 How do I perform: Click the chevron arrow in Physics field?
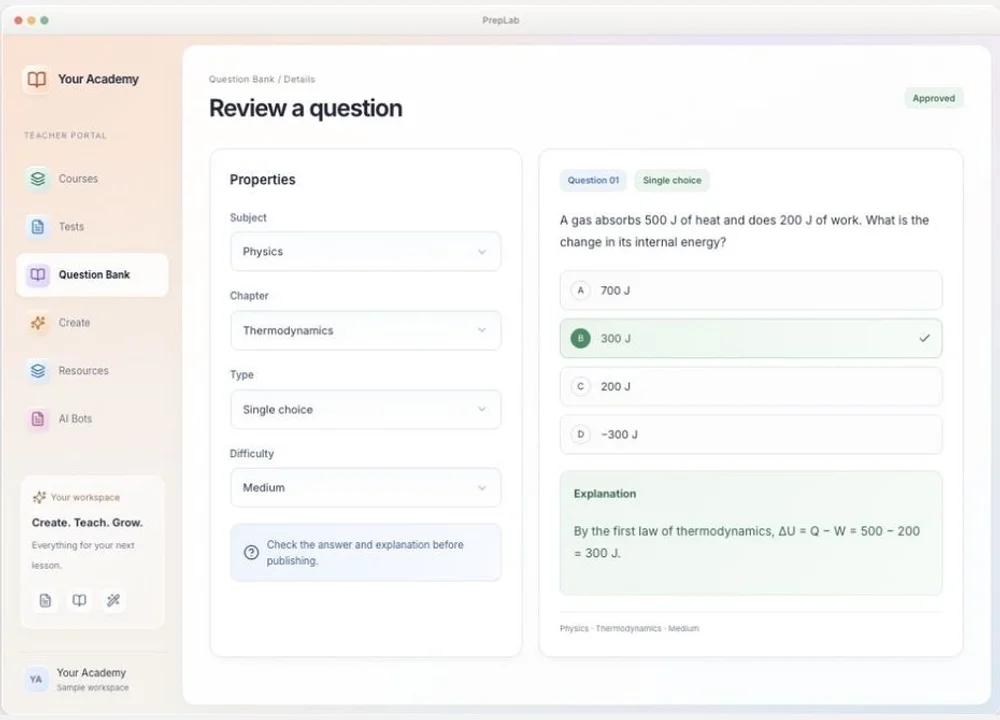pyautogui.click(x=482, y=252)
